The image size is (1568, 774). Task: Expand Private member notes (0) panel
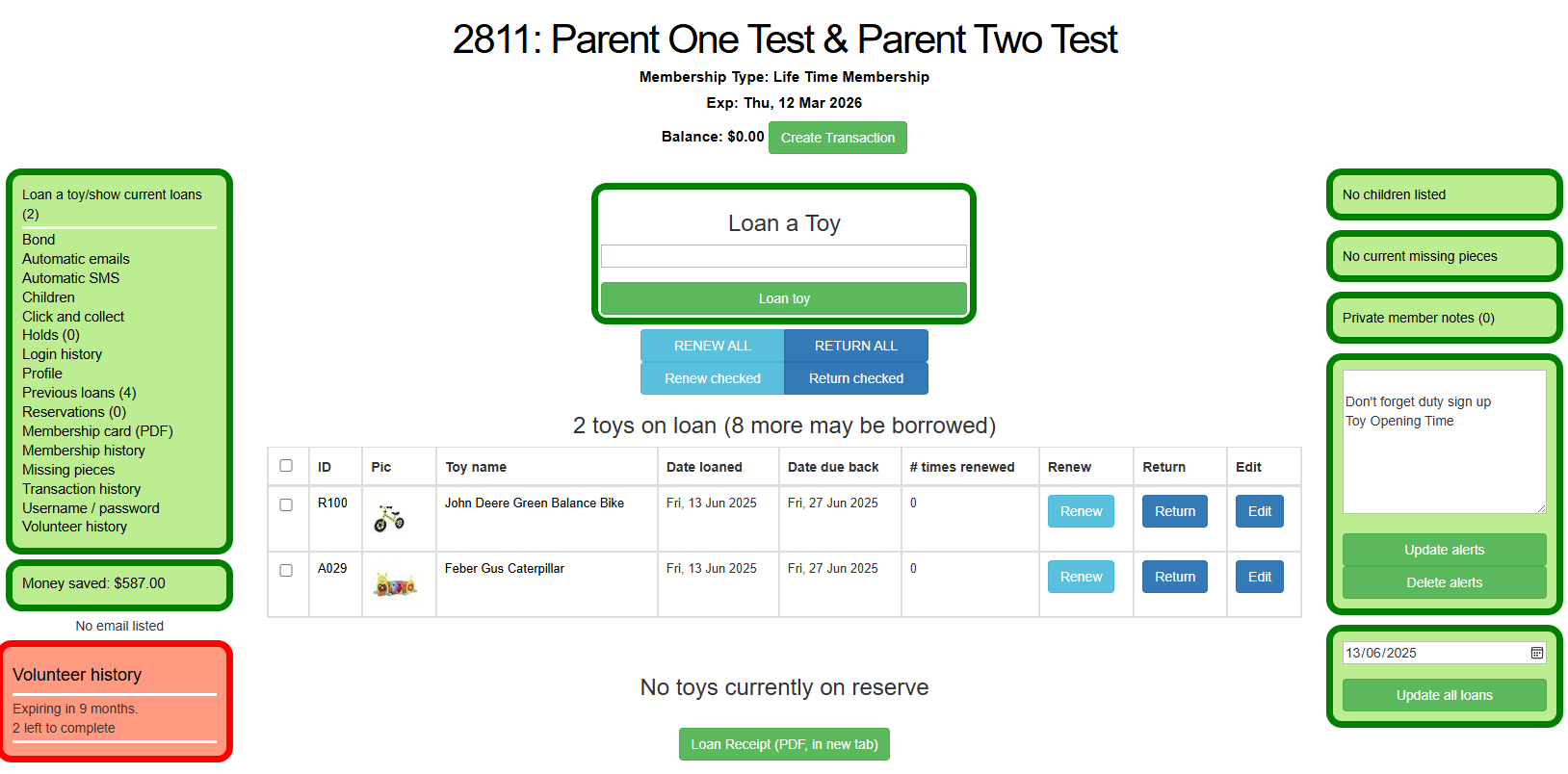(x=1418, y=318)
